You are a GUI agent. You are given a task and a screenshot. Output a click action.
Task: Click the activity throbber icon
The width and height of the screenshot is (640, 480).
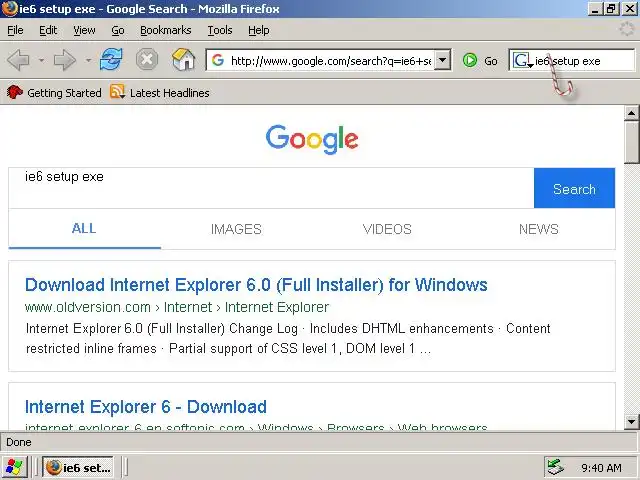627,29
